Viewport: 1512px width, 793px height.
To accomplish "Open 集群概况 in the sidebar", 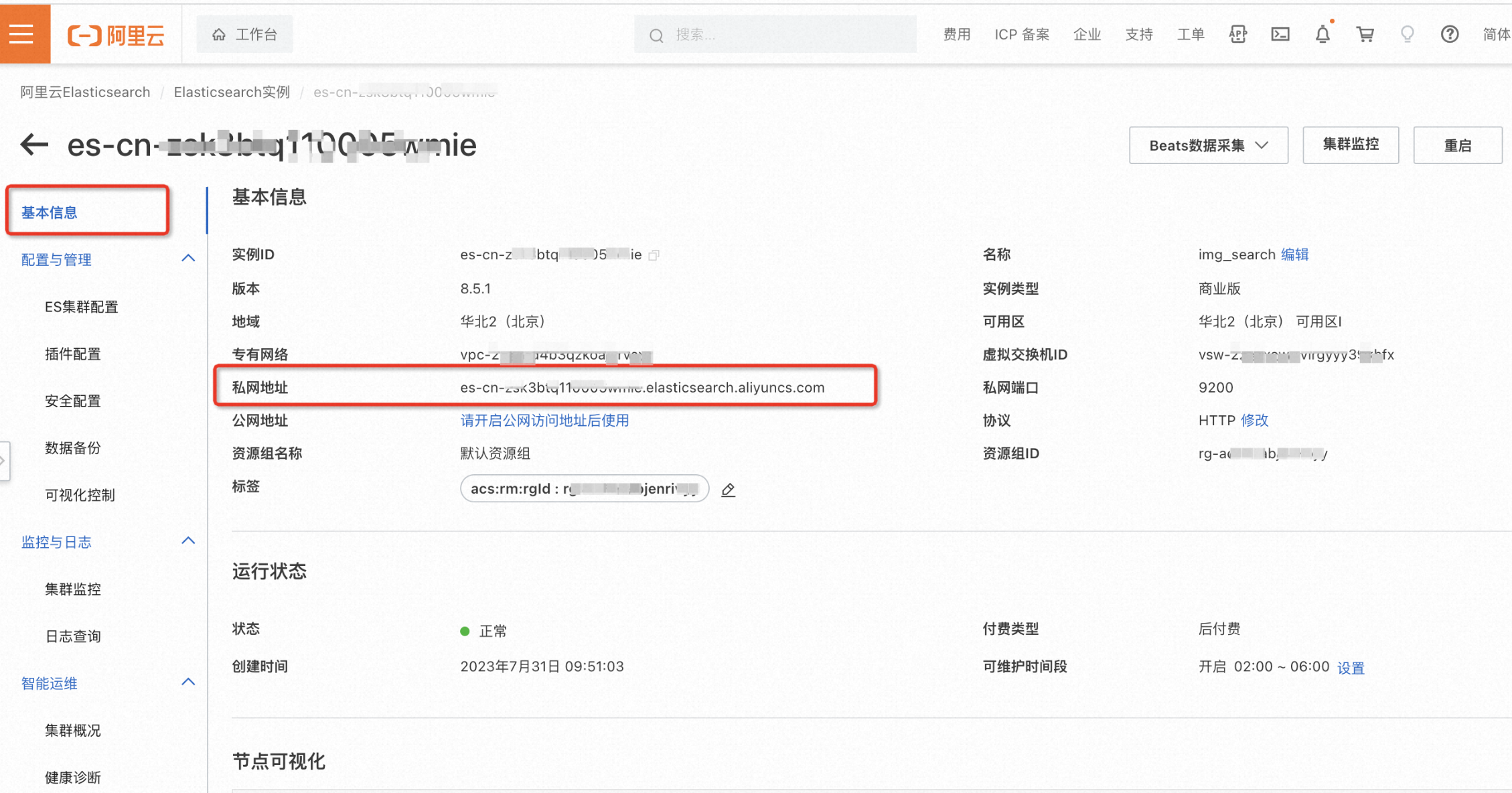I will (x=73, y=730).
